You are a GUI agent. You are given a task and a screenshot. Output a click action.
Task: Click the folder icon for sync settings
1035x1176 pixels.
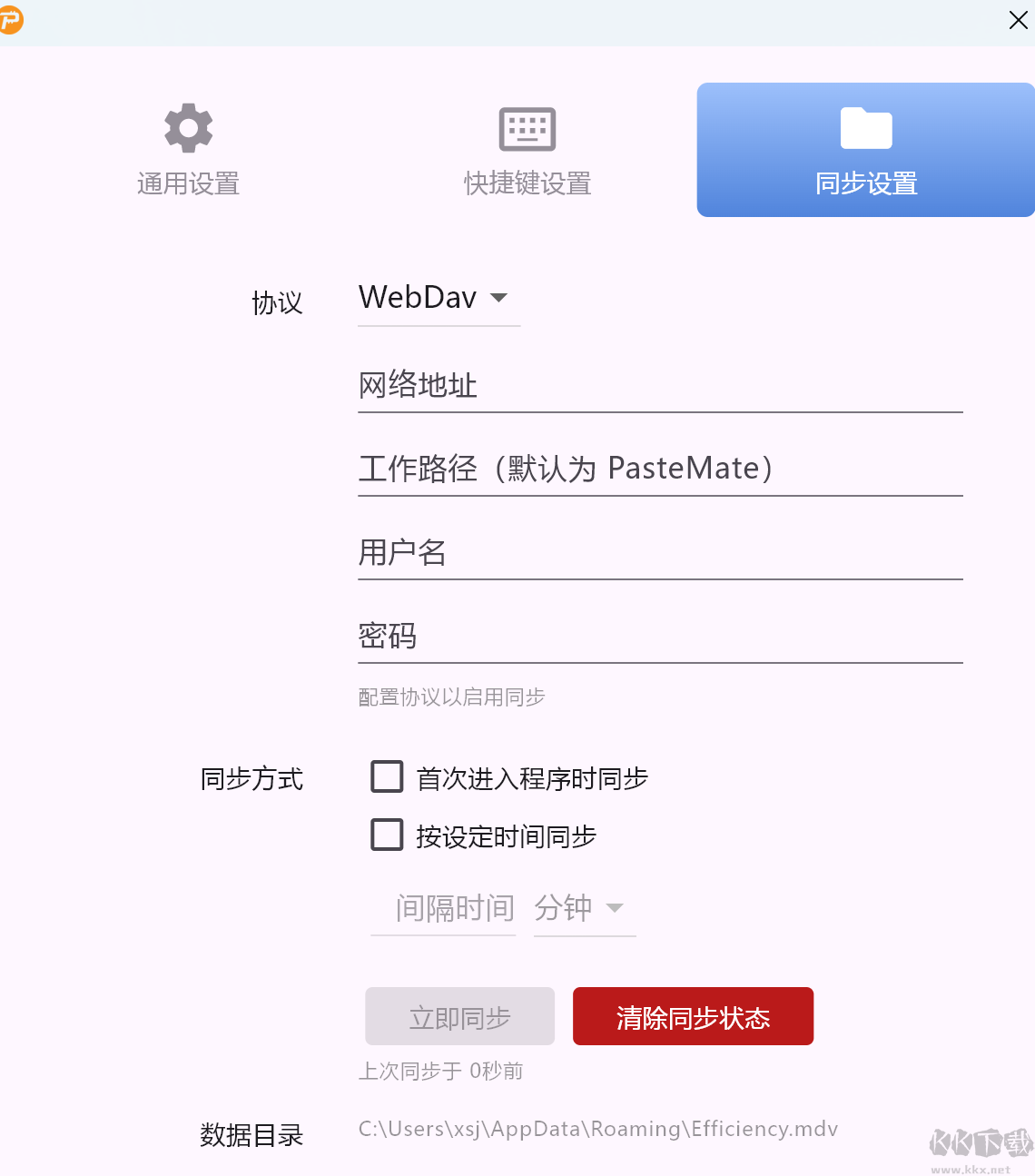pyautogui.click(x=866, y=128)
